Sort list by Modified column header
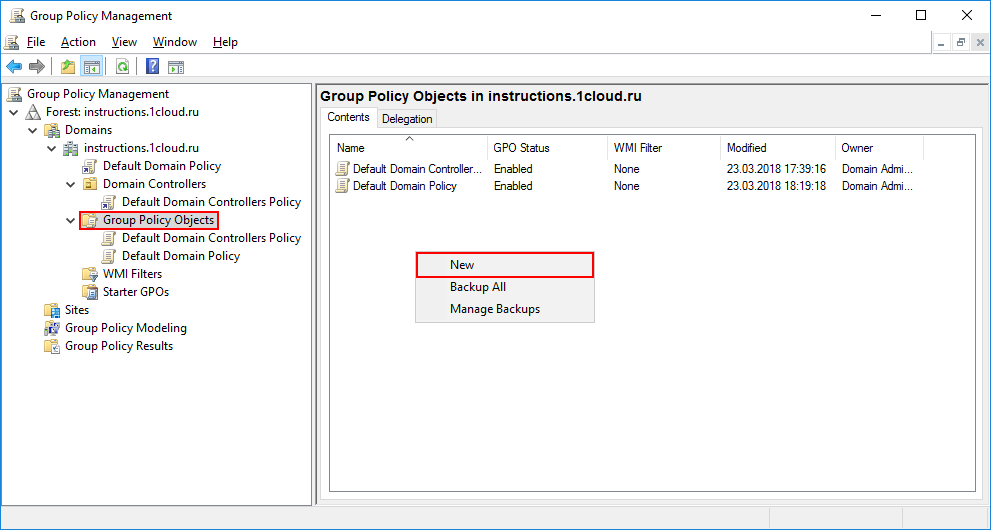The width and height of the screenshot is (991, 530). pyautogui.click(x=746, y=148)
